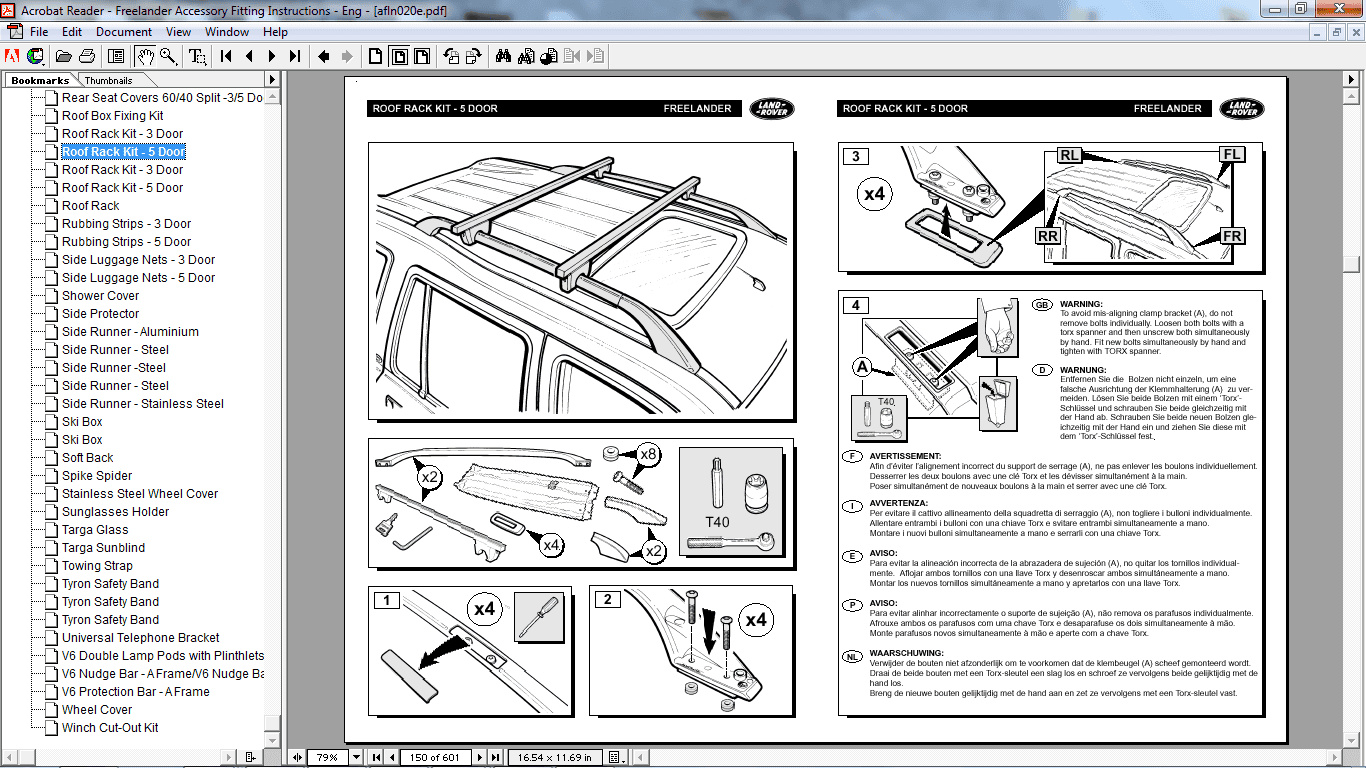Go to last page via status bar

[495, 757]
